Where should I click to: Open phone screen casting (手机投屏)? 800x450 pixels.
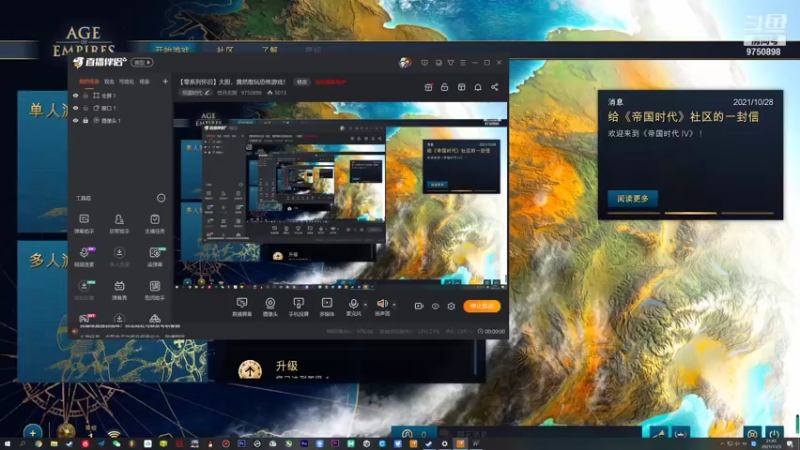point(298,307)
